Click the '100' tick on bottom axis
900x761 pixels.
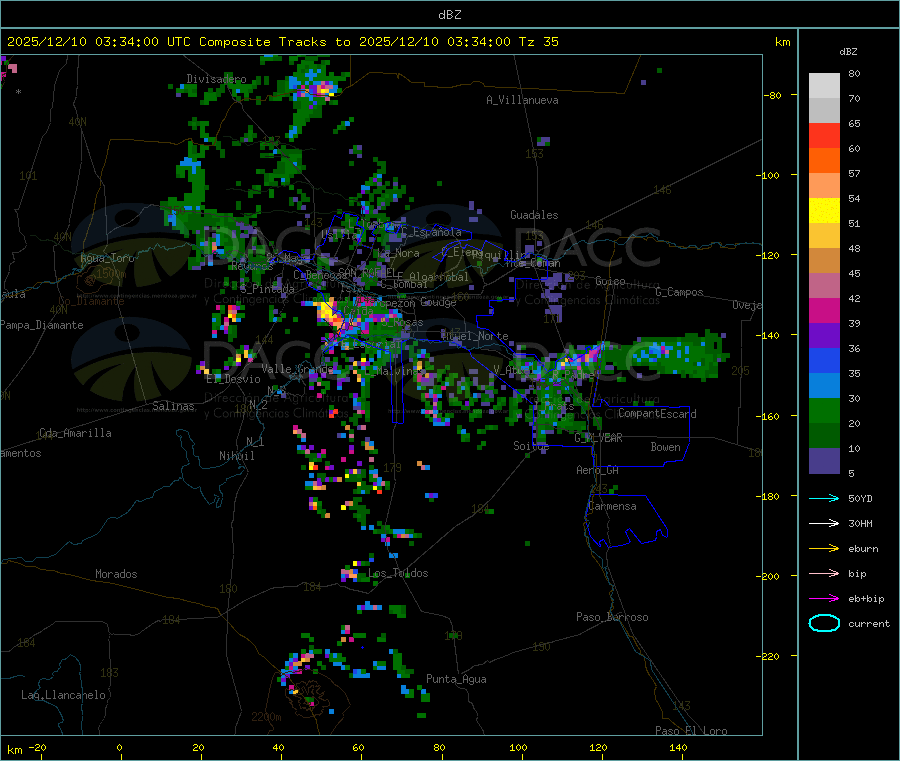pos(518,747)
